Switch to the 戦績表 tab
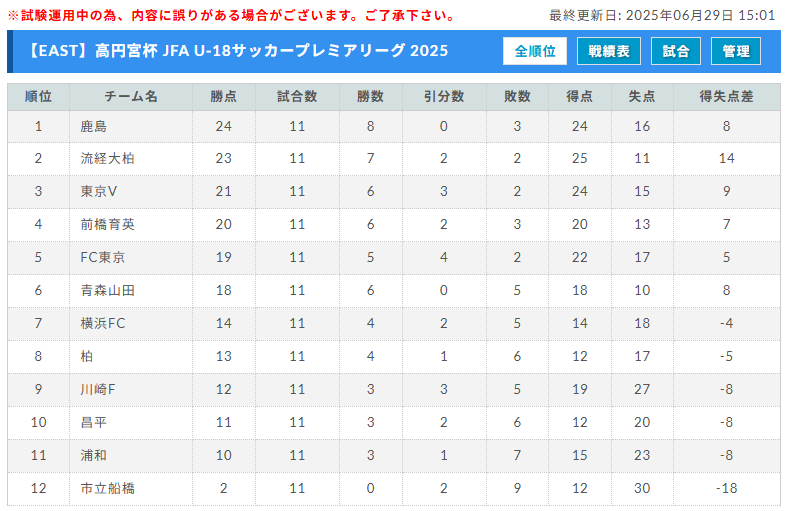The width and height of the screenshot is (787, 511). pos(608,51)
